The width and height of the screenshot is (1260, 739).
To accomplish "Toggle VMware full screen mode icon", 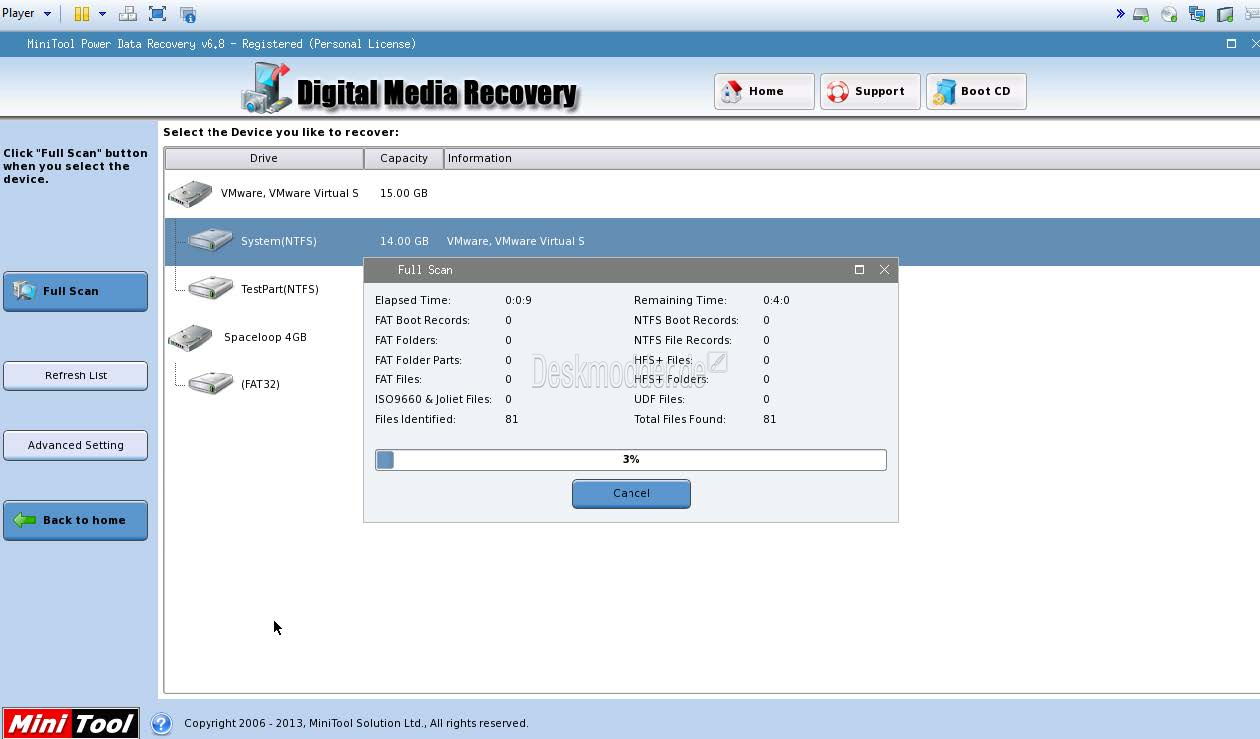I will (x=157, y=14).
